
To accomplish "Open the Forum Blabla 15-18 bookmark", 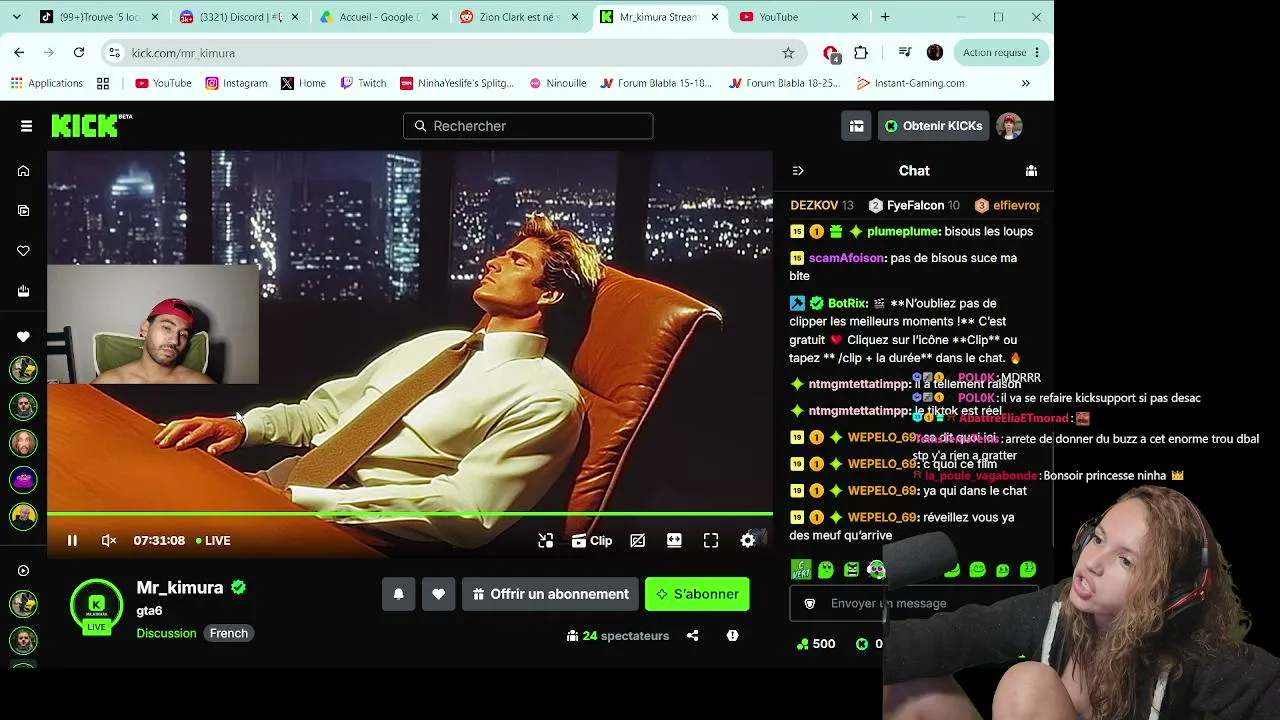I will point(656,83).
